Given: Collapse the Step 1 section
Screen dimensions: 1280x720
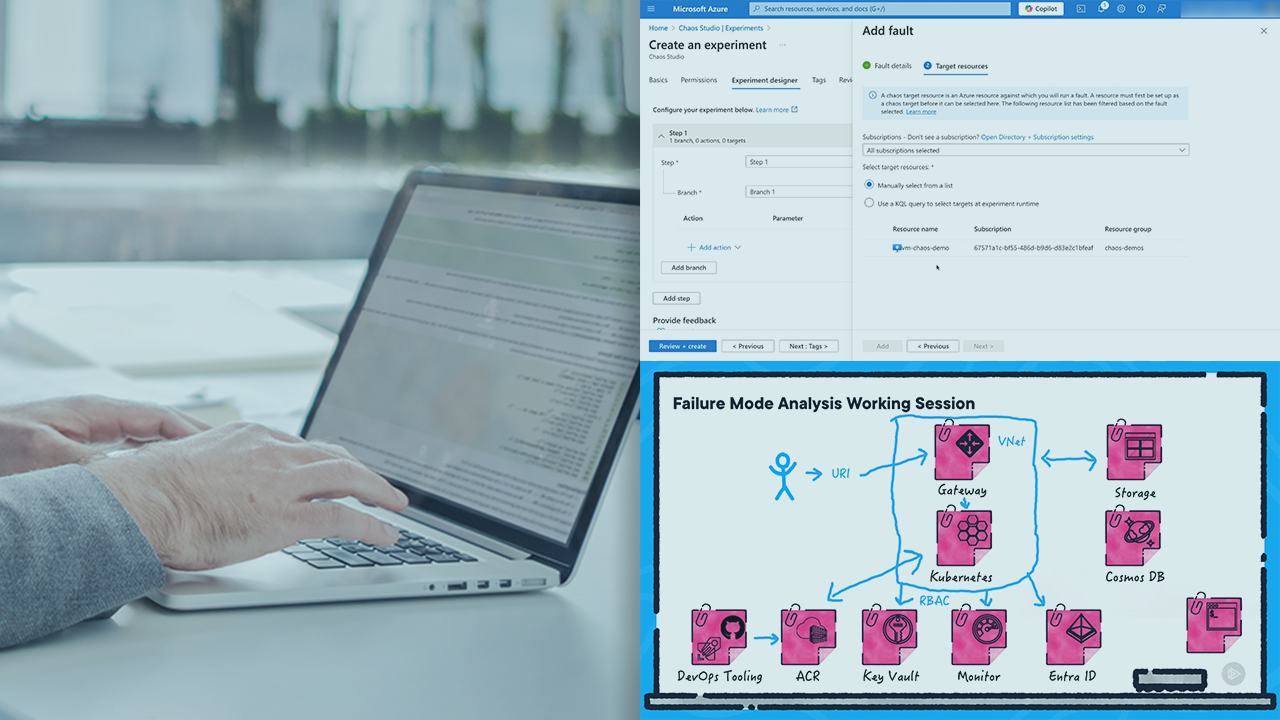Looking at the screenshot, I should [661, 135].
